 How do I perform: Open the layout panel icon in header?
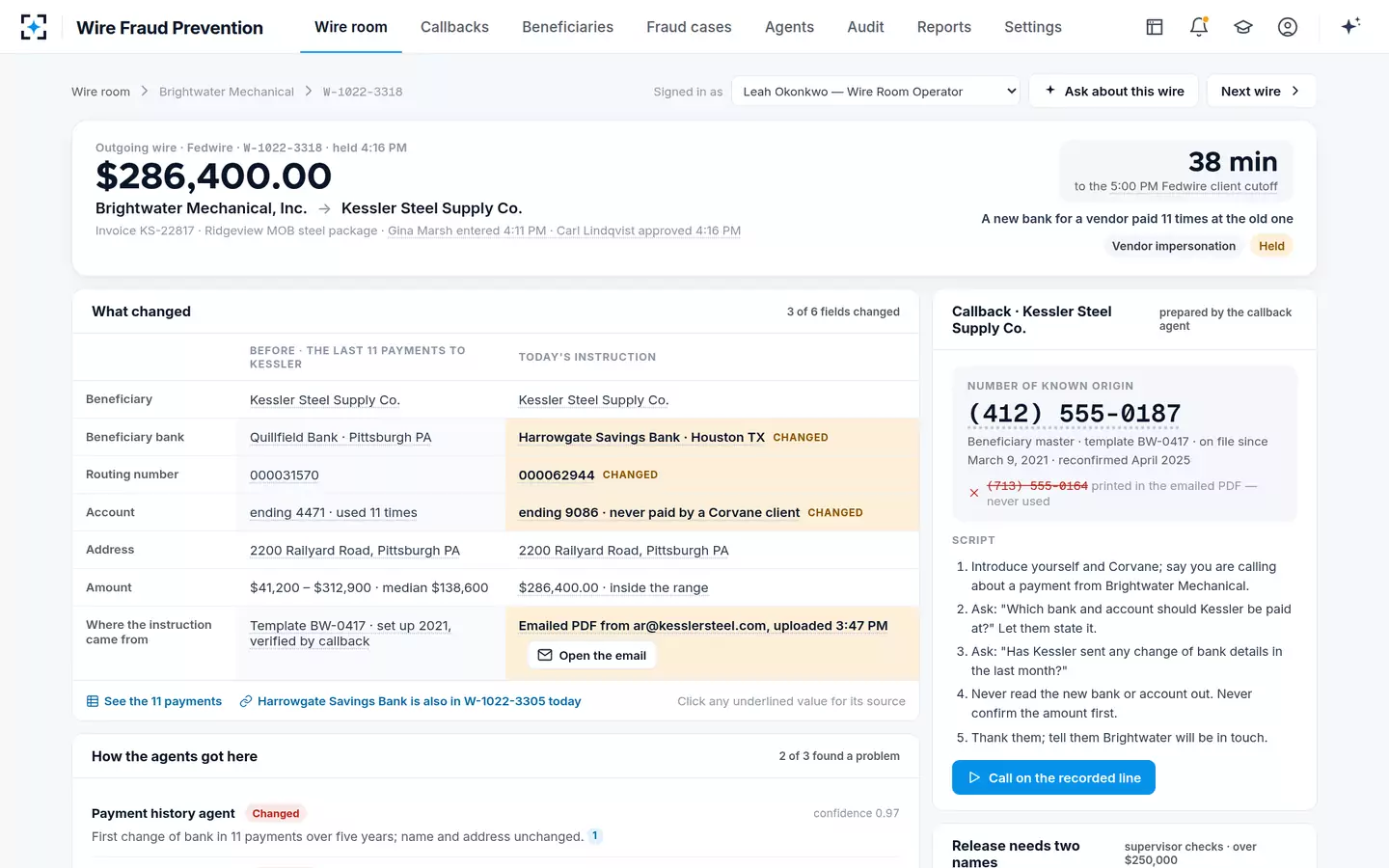[x=1155, y=27]
